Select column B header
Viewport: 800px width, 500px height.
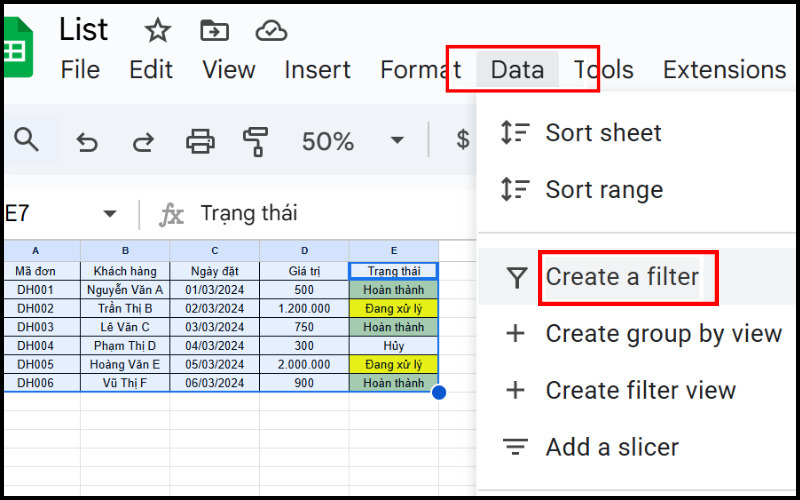pos(125,251)
